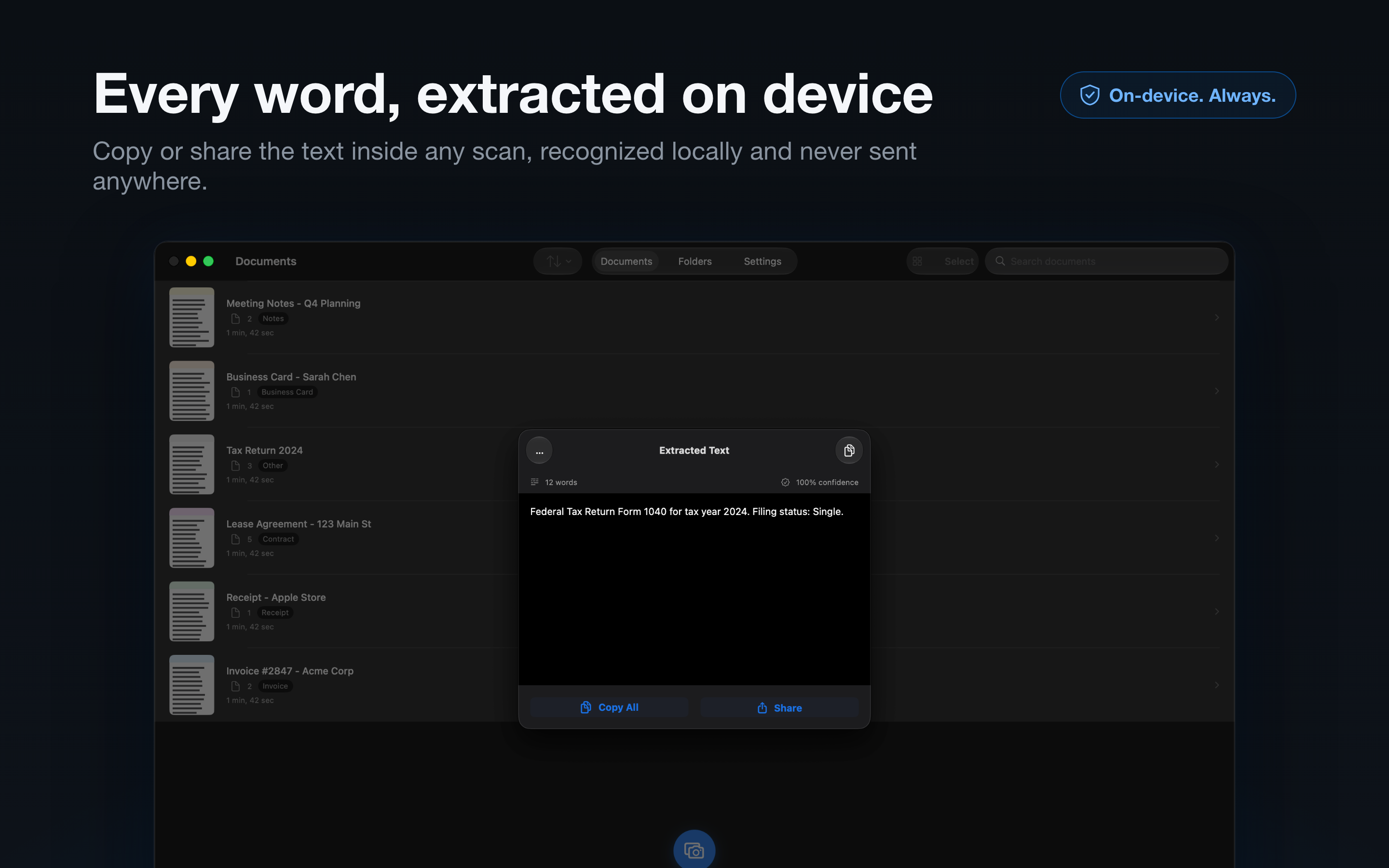Screen dimensions: 1389x868
Task: Click the page count icon for Lease Agreement
Action: pyautogui.click(x=235, y=539)
